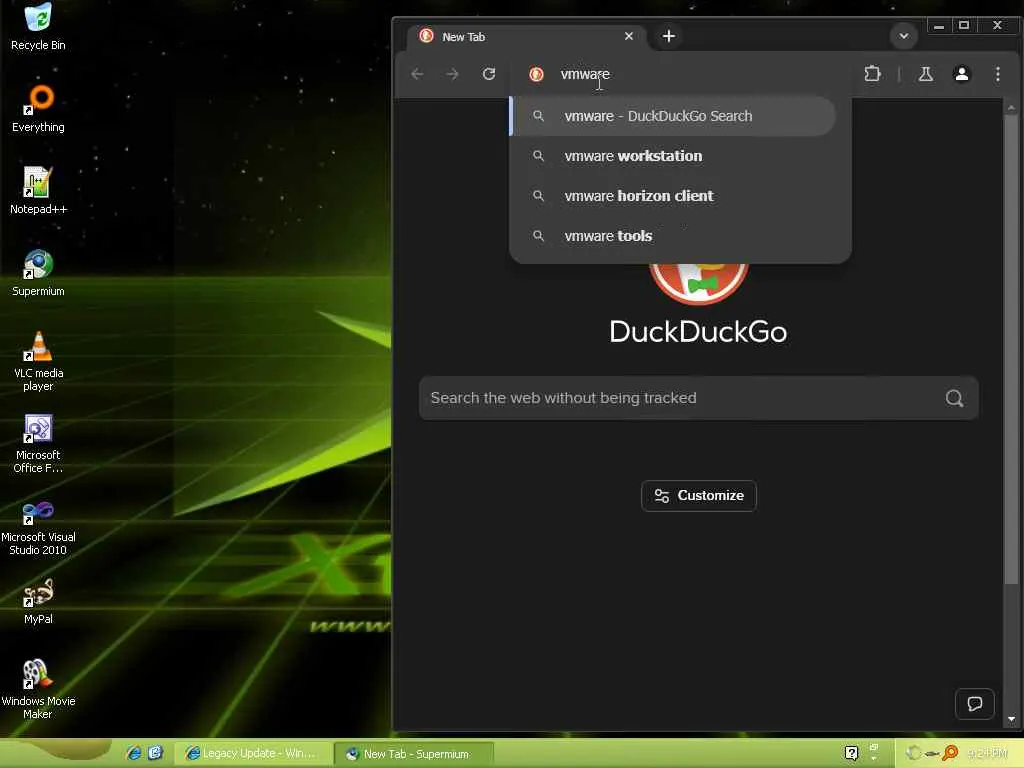Click the scrollbar down arrow
Viewport: 1024px width, 768px height.
tap(1011, 719)
